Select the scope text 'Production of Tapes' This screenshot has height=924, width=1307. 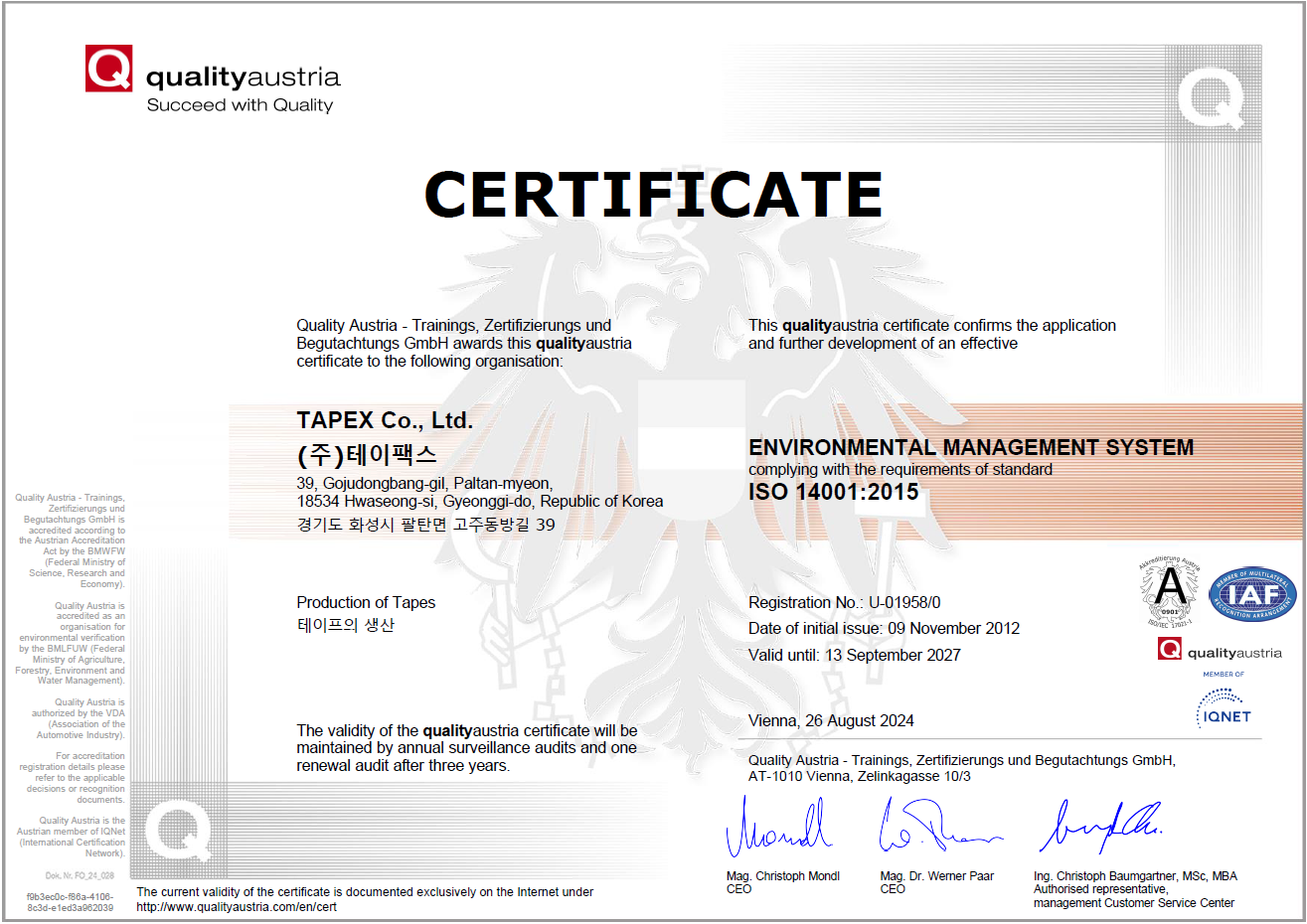366,602
